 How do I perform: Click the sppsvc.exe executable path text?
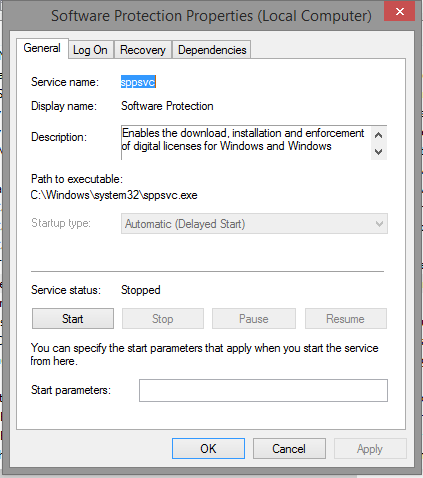pos(114,195)
